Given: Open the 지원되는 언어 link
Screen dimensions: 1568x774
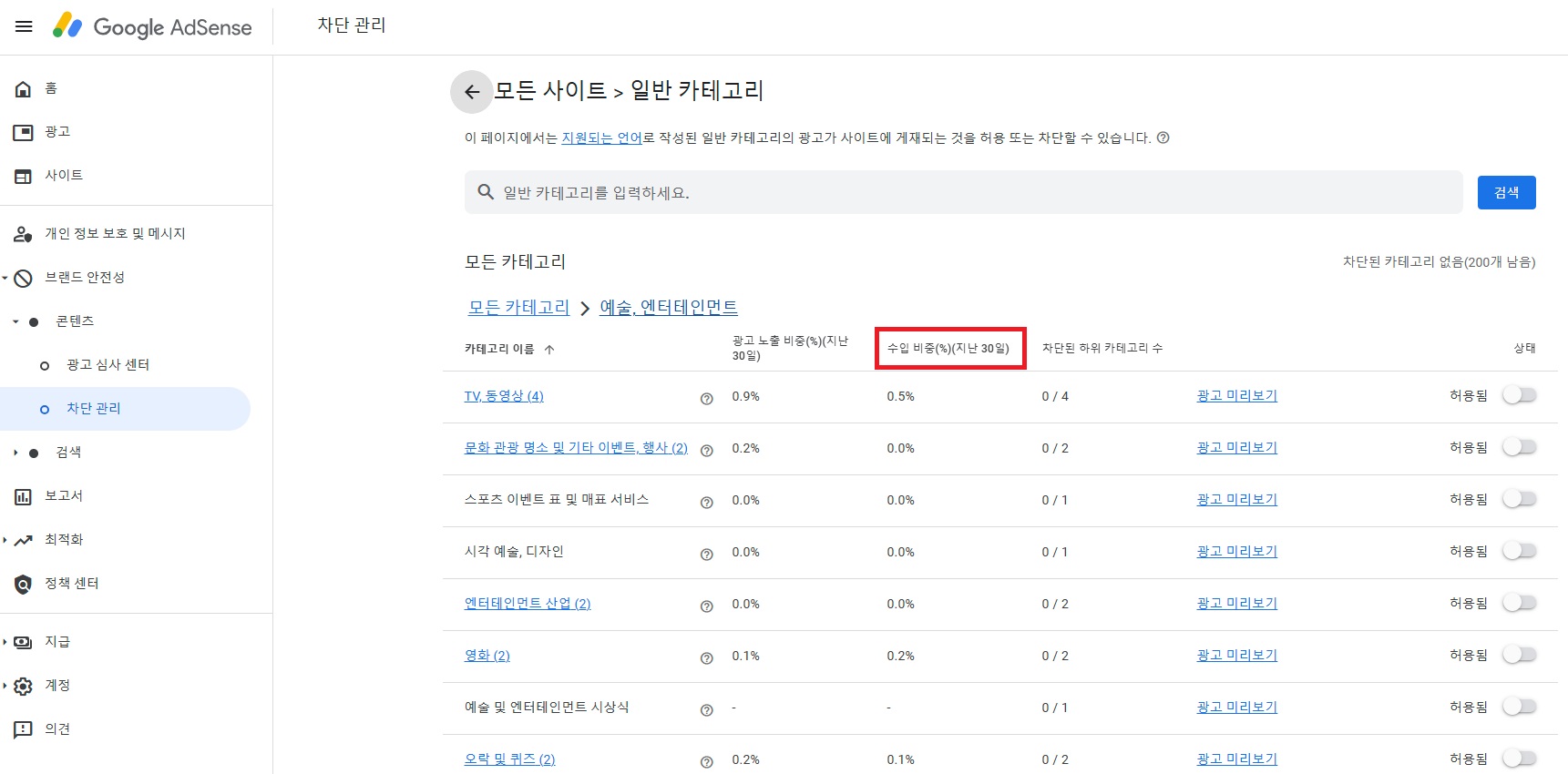Looking at the screenshot, I should [602, 138].
